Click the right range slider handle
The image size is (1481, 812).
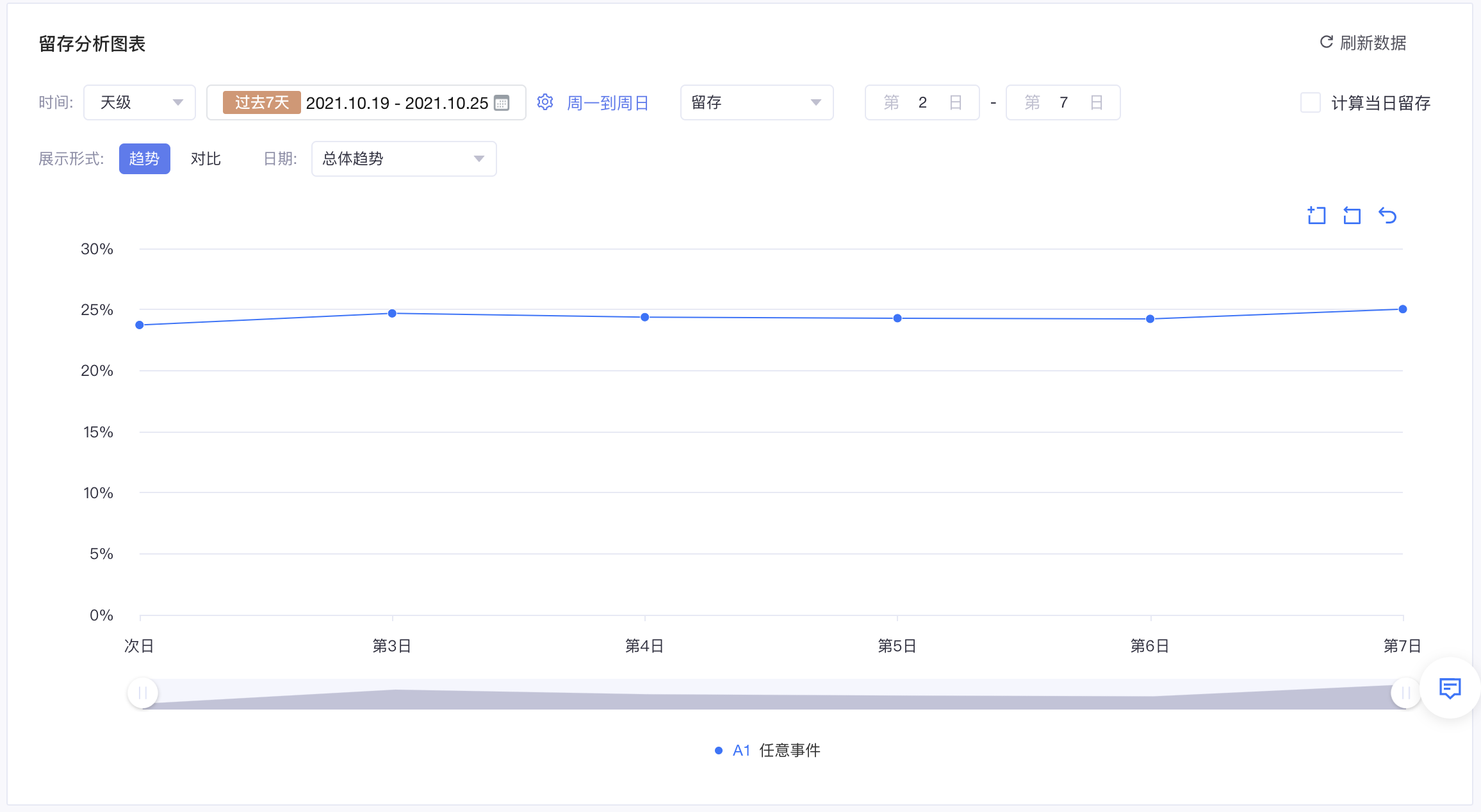1405,693
